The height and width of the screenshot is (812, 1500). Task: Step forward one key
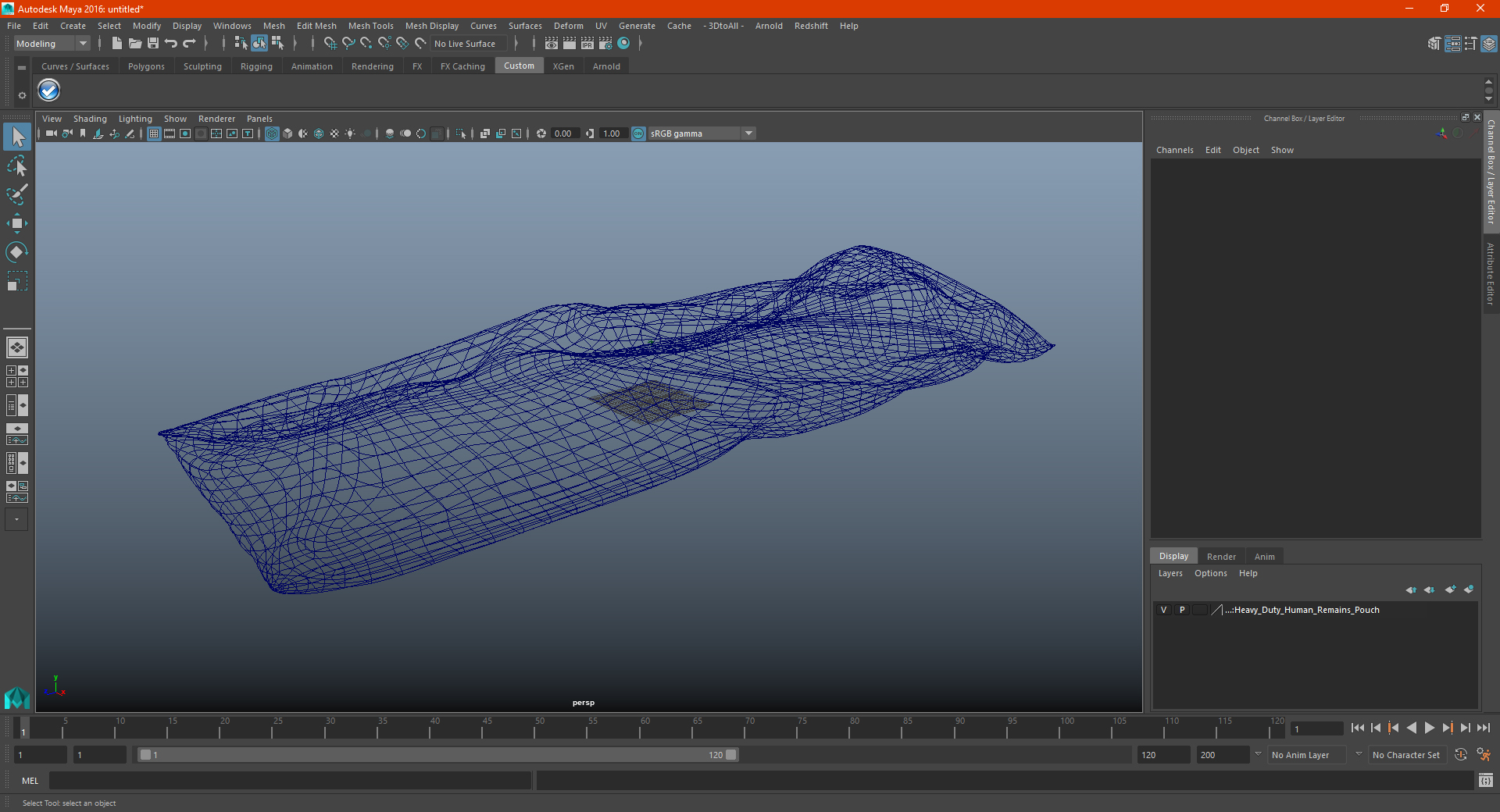tap(1448, 728)
